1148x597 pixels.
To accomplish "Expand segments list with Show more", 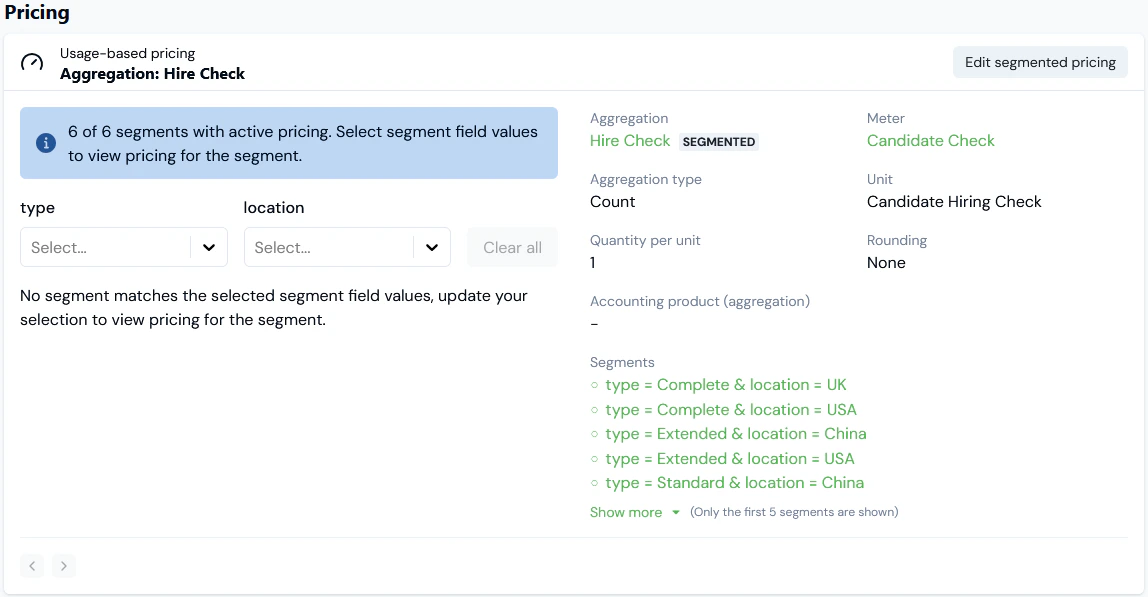I will click(626, 512).
